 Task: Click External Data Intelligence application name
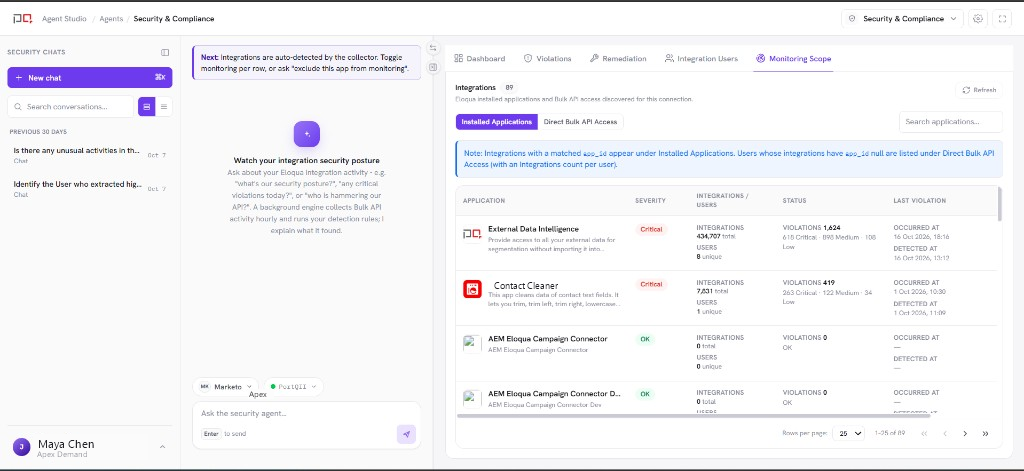534,229
